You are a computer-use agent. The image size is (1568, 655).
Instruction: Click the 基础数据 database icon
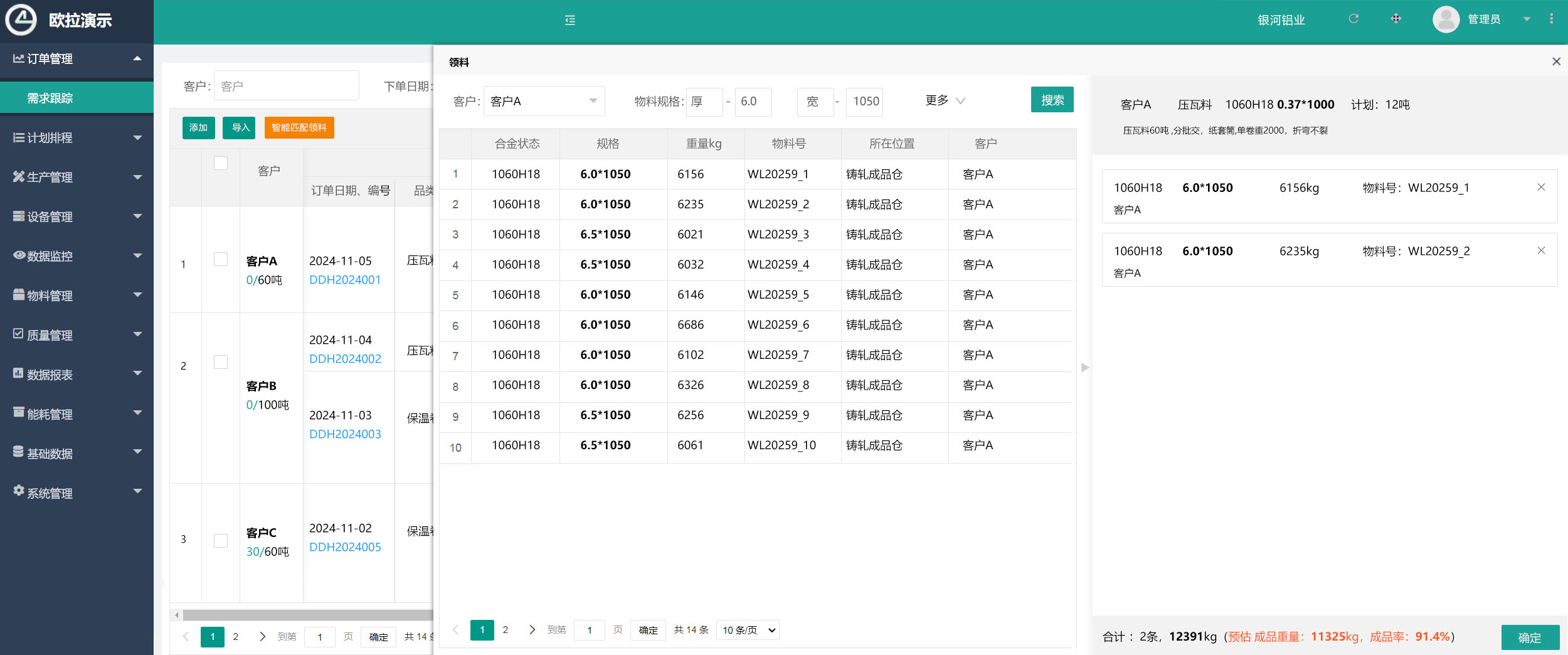click(18, 452)
